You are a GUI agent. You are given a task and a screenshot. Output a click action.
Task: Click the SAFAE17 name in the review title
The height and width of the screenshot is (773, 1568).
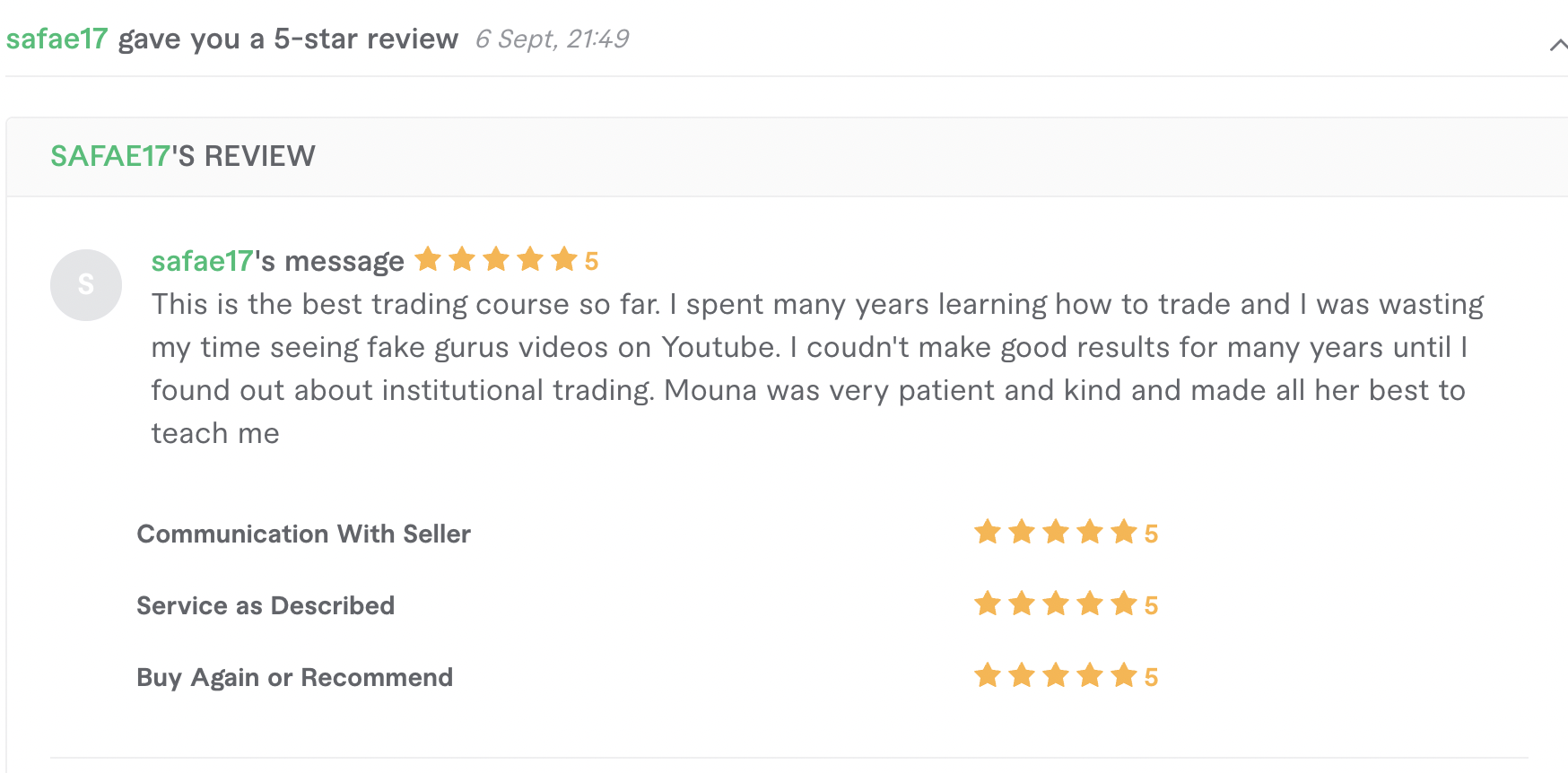coord(110,156)
